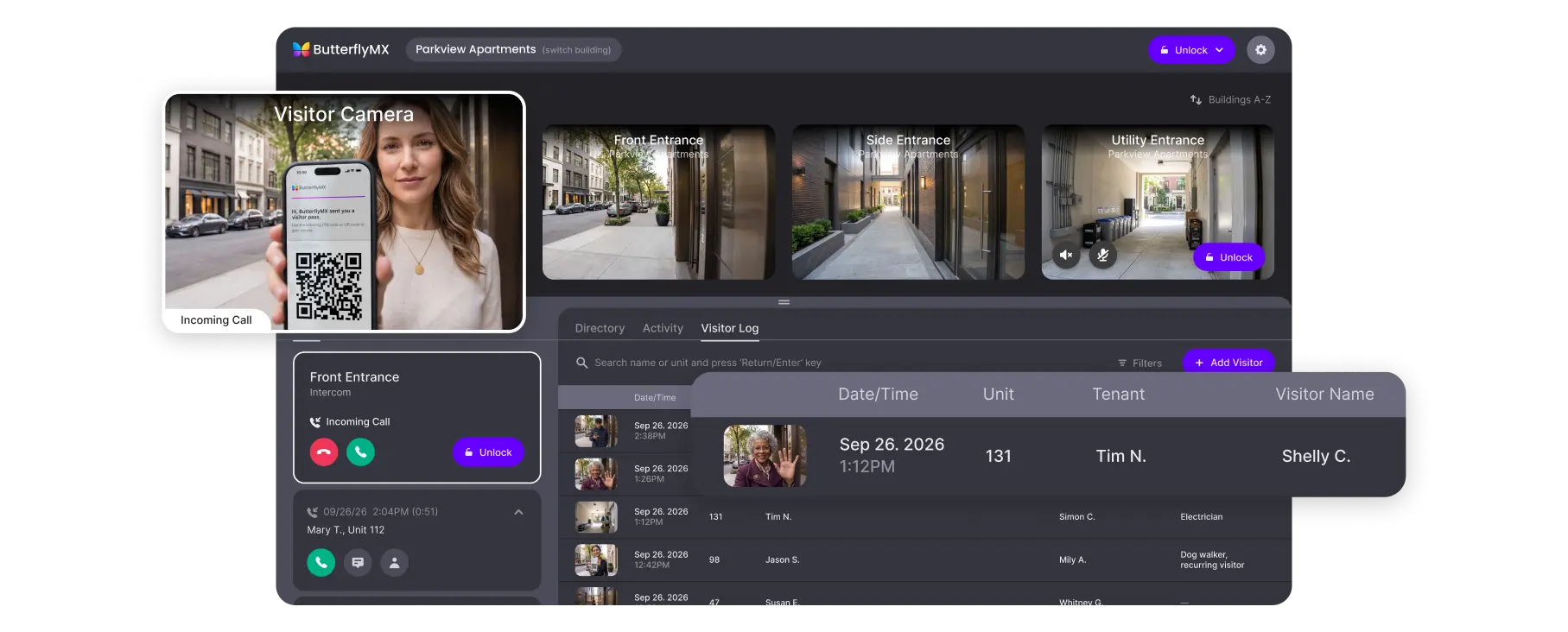Open the Side Entrance camera feed

click(908, 202)
